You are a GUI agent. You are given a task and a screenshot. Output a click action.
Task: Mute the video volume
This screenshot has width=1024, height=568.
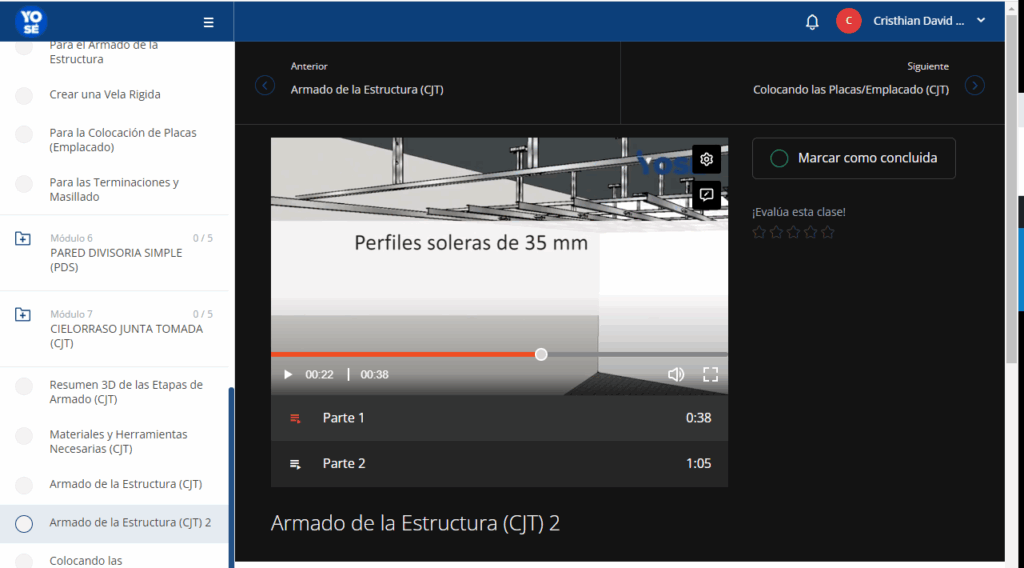[x=676, y=375]
